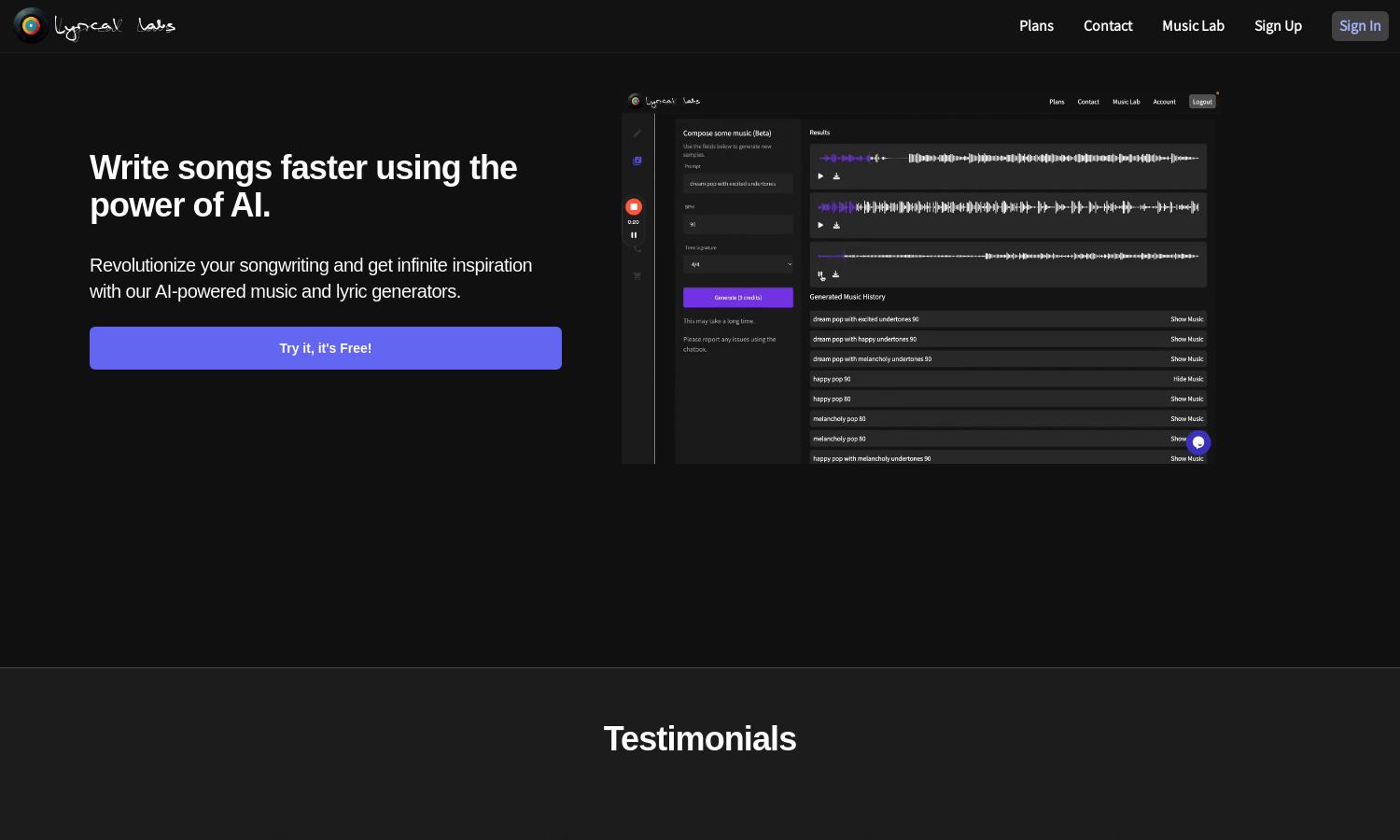Click the 'happy pop 80' history row text
The image size is (1400, 840).
tap(832, 399)
